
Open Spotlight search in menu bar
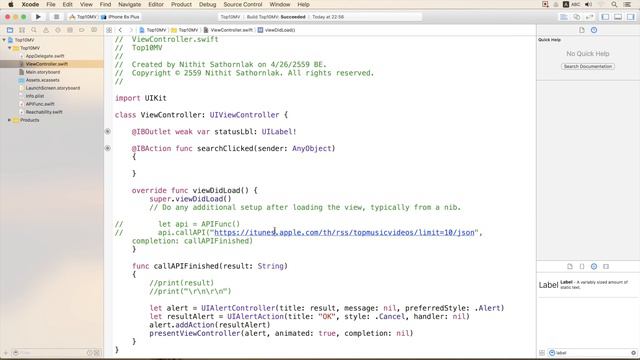(614, 4)
